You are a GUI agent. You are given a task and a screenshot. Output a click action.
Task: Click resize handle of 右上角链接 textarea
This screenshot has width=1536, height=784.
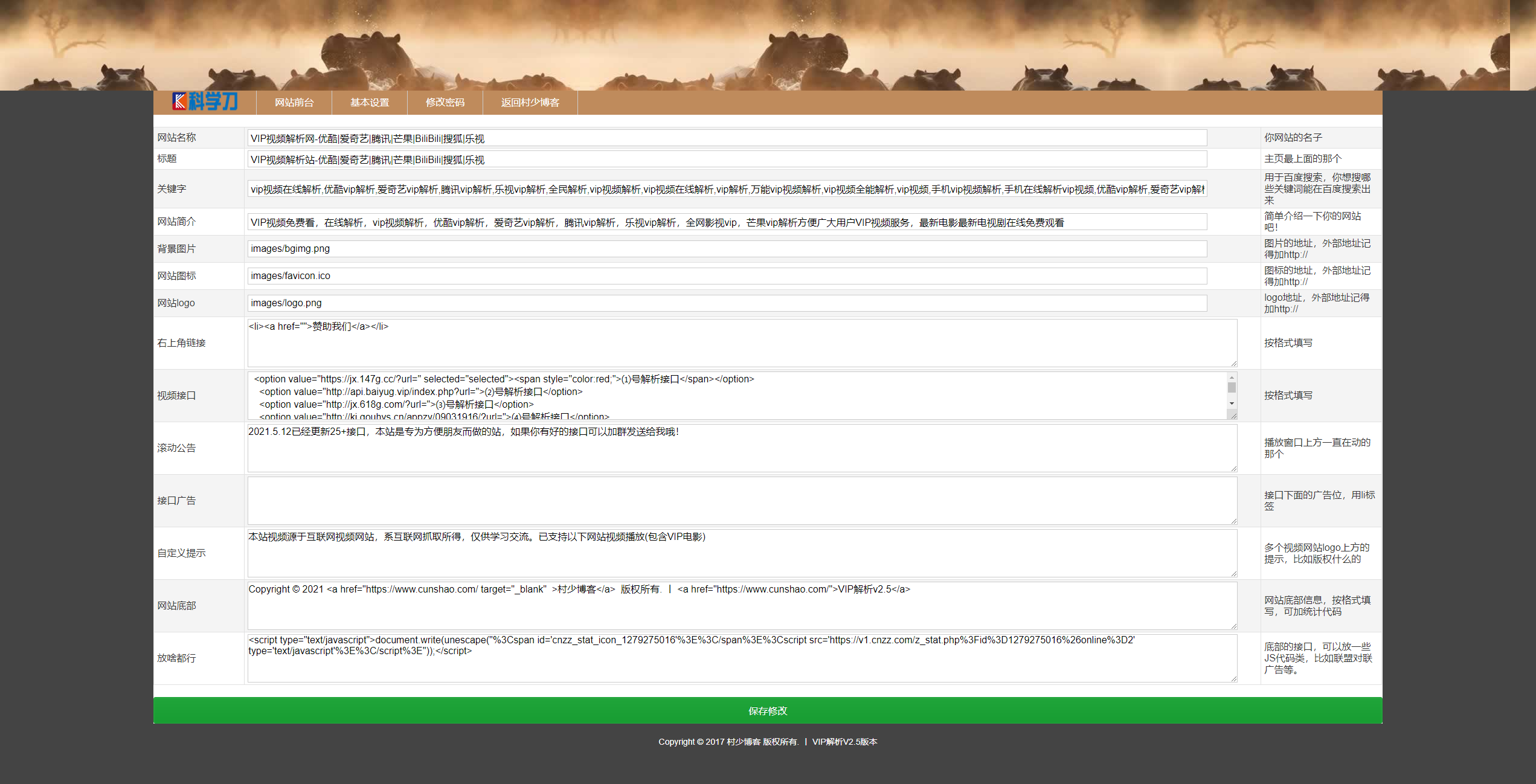(x=1233, y=363)
